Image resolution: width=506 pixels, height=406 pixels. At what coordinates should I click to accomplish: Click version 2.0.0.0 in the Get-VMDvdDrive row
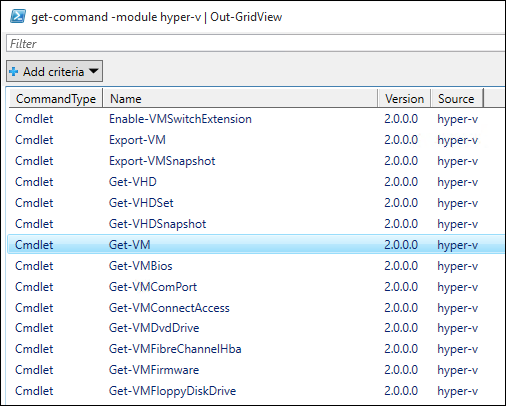(x=401, y=328)
